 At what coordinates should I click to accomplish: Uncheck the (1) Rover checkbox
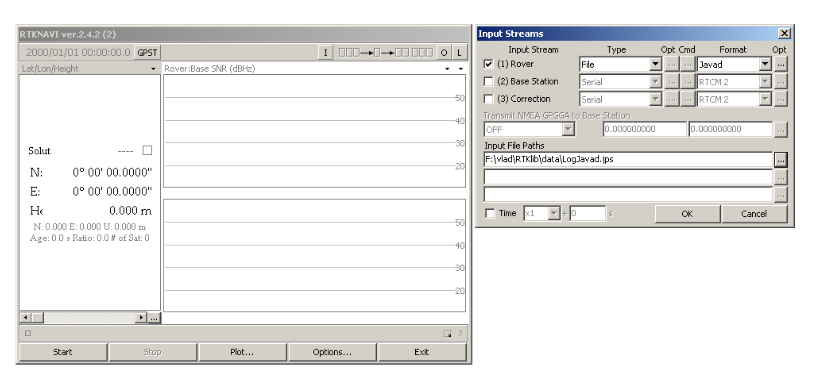pyautogui.click(x=489, y=64)
